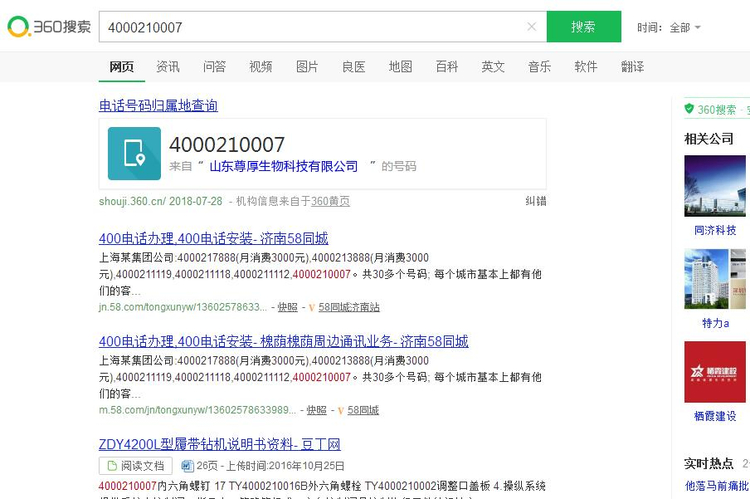Switch to the 资讯 tab
The height and width of the screenshot is (499, 750).
click(168, 67)
